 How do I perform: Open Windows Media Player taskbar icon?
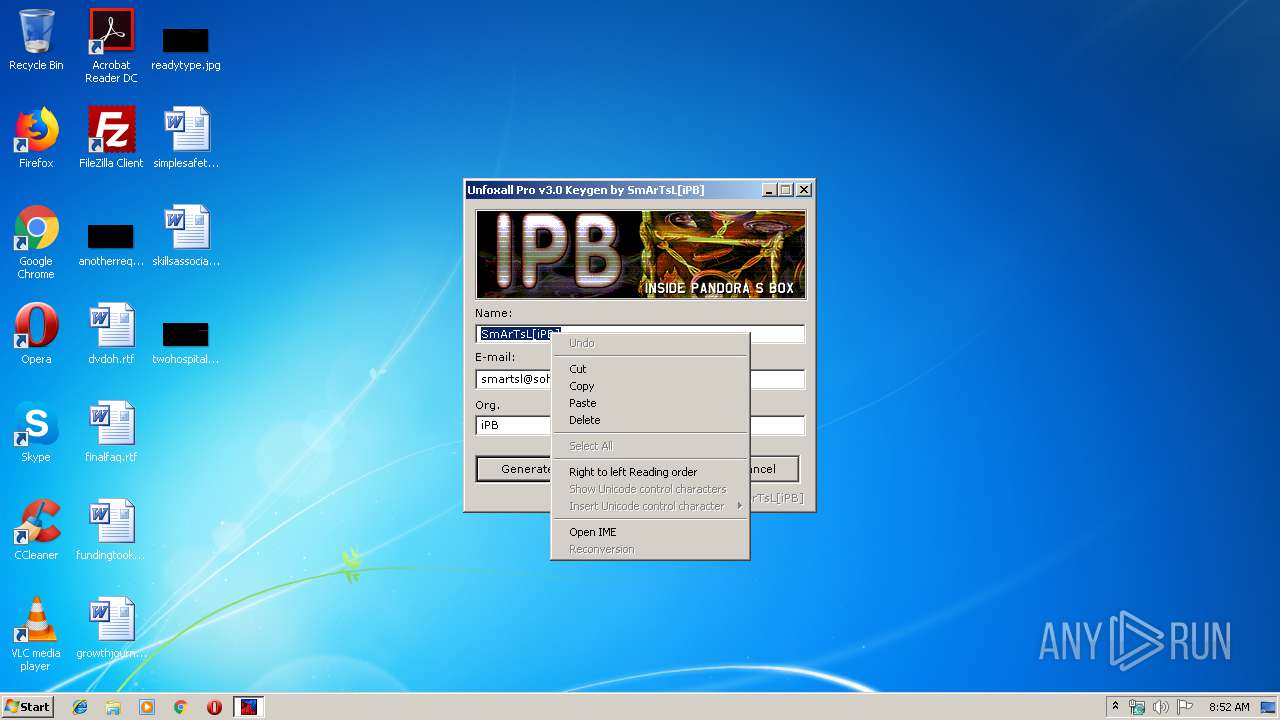coord(147,707)
